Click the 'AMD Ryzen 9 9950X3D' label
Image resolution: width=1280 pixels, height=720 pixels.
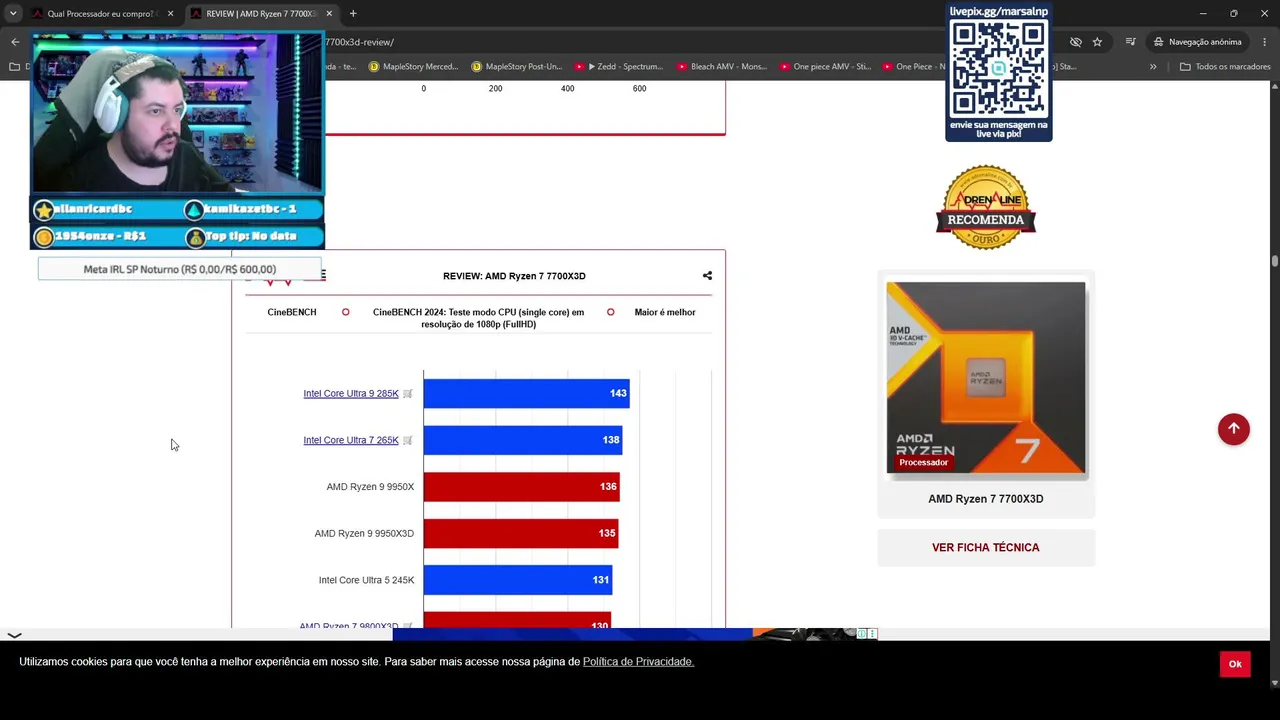click(x=364, y=534)
